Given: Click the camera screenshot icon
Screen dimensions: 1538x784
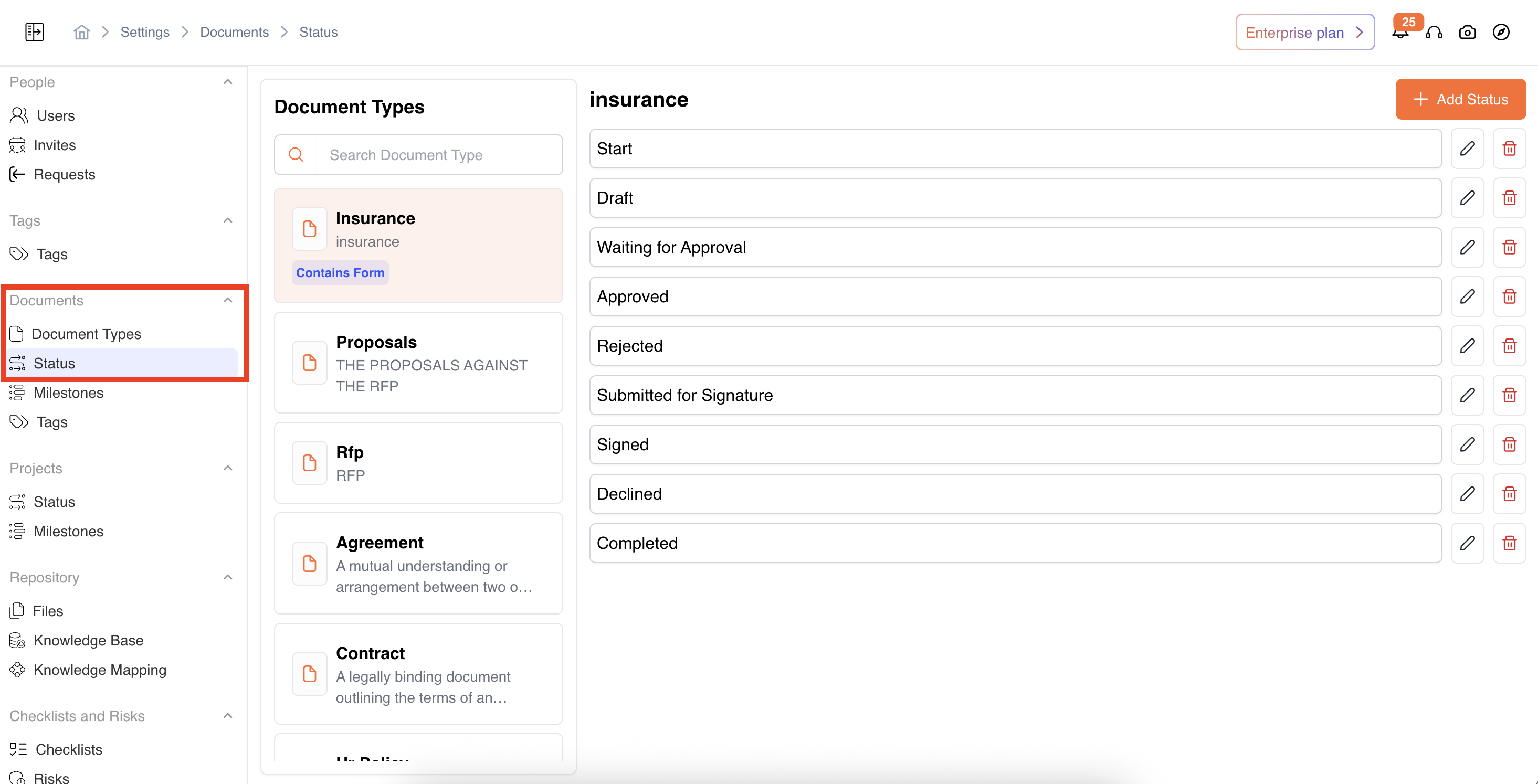Looking at the screenshot, I should [1467, 33].
